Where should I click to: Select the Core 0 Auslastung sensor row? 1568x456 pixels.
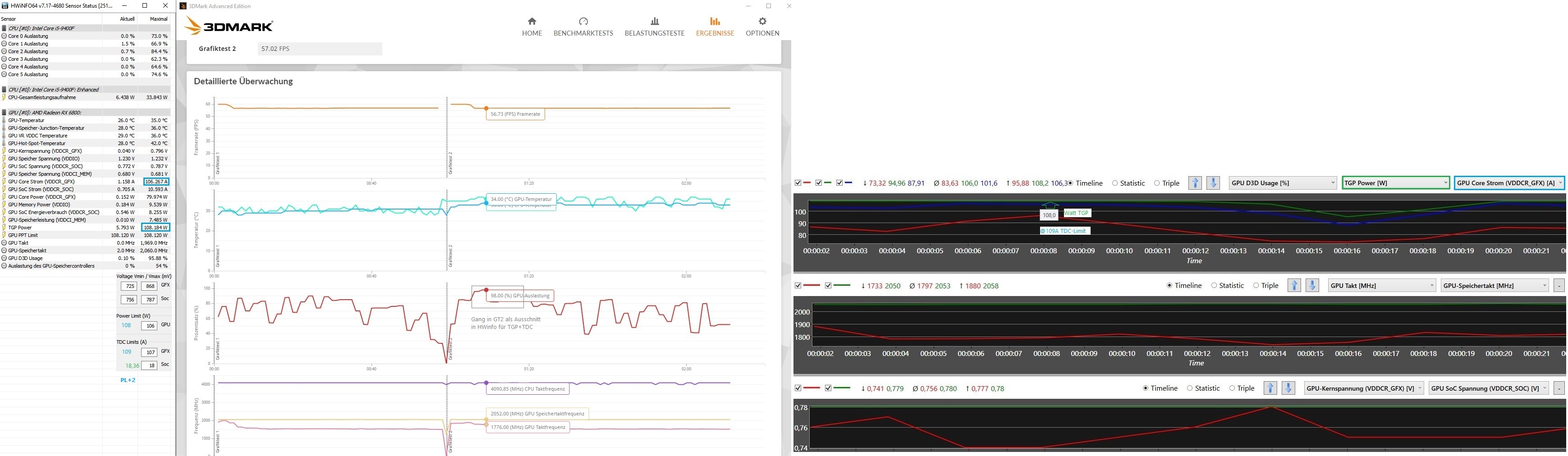click(85, 36)
